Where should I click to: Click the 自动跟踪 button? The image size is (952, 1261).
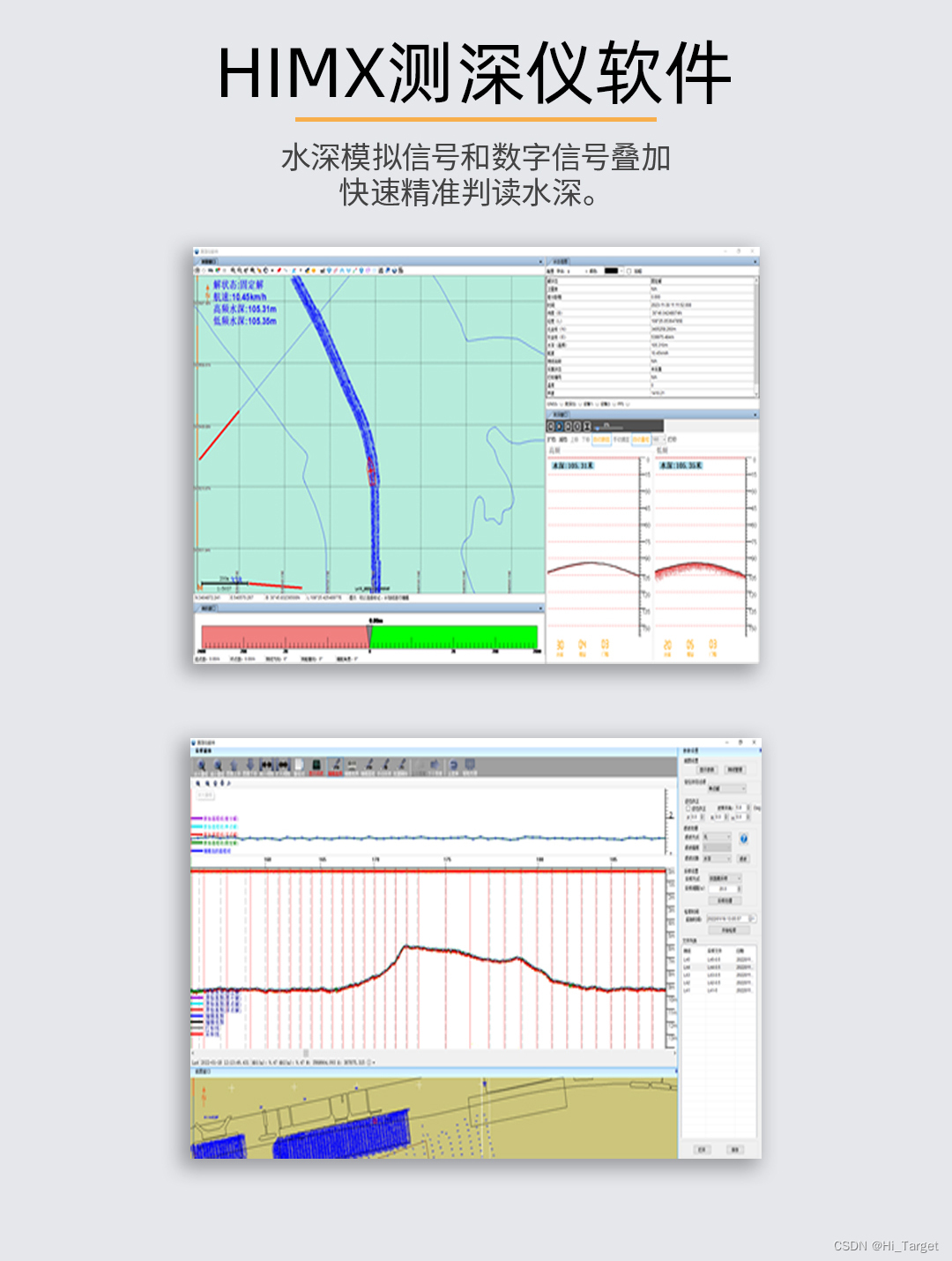coord(601,439)
